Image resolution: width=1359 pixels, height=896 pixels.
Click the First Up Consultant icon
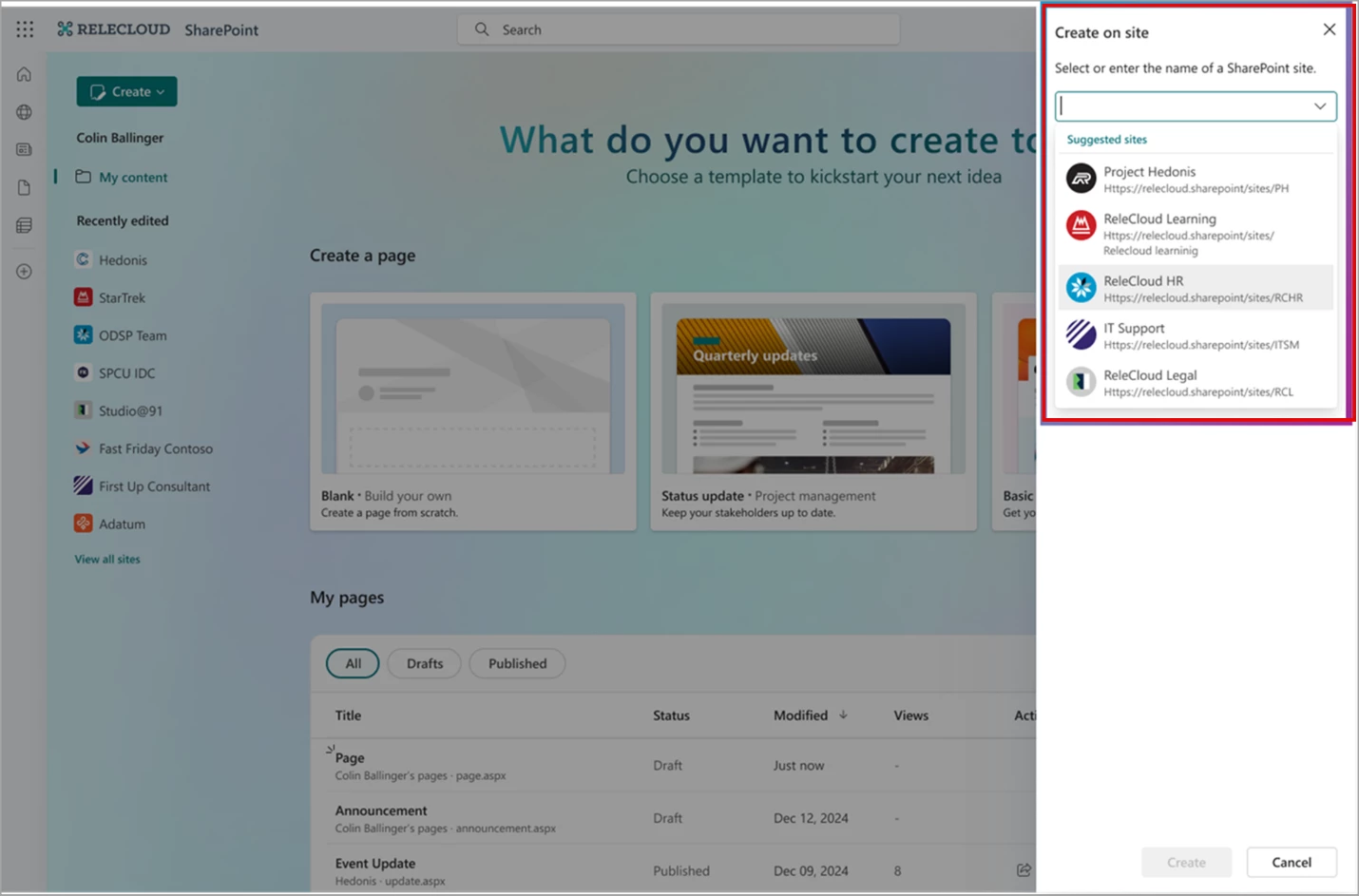(83, 486)
